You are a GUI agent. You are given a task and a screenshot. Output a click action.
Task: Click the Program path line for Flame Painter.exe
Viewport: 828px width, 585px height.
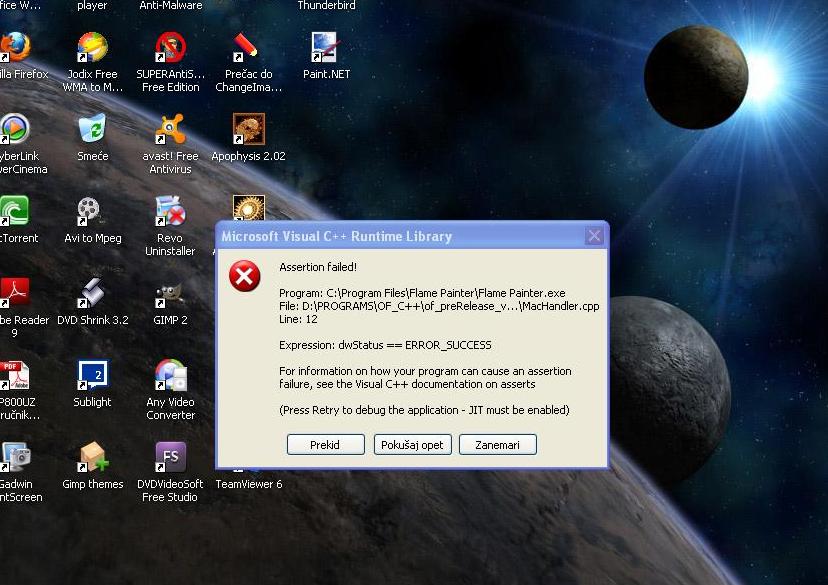(x=422, y=293)
